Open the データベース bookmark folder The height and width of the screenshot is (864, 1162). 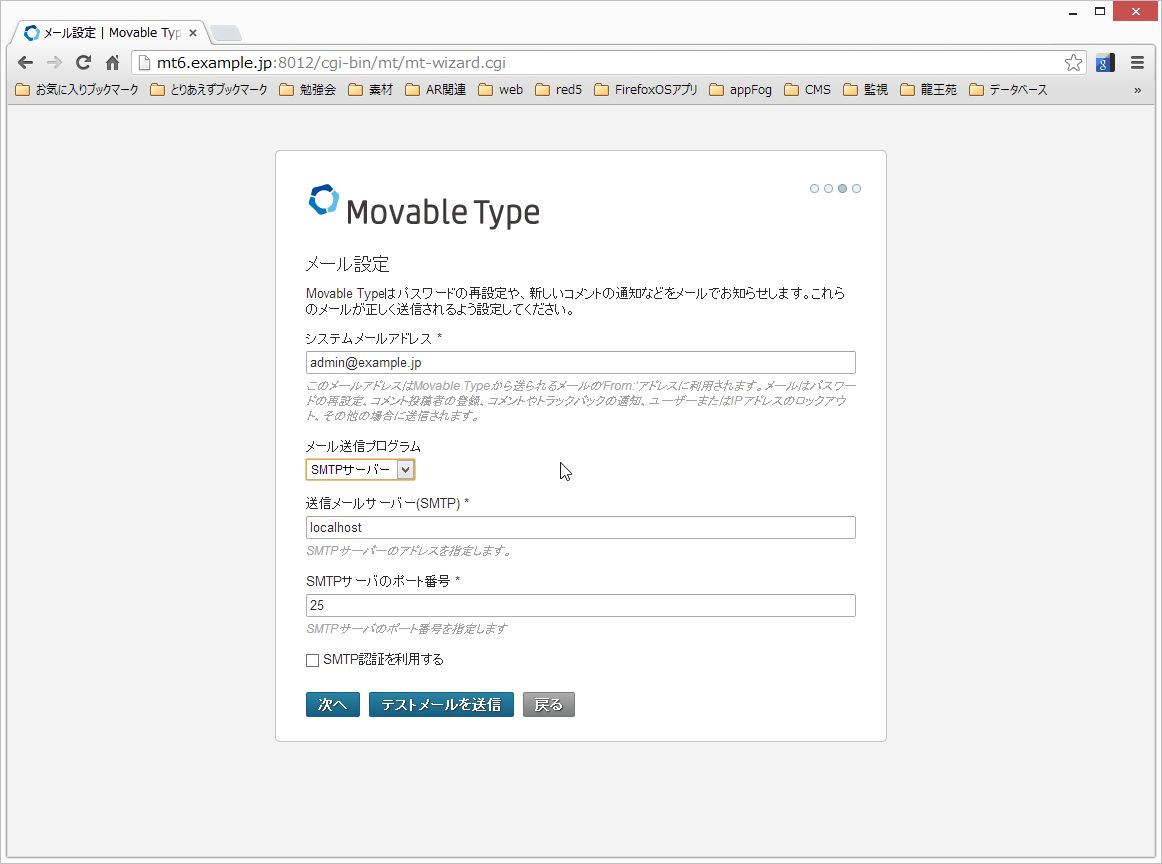pos(1009,90)
